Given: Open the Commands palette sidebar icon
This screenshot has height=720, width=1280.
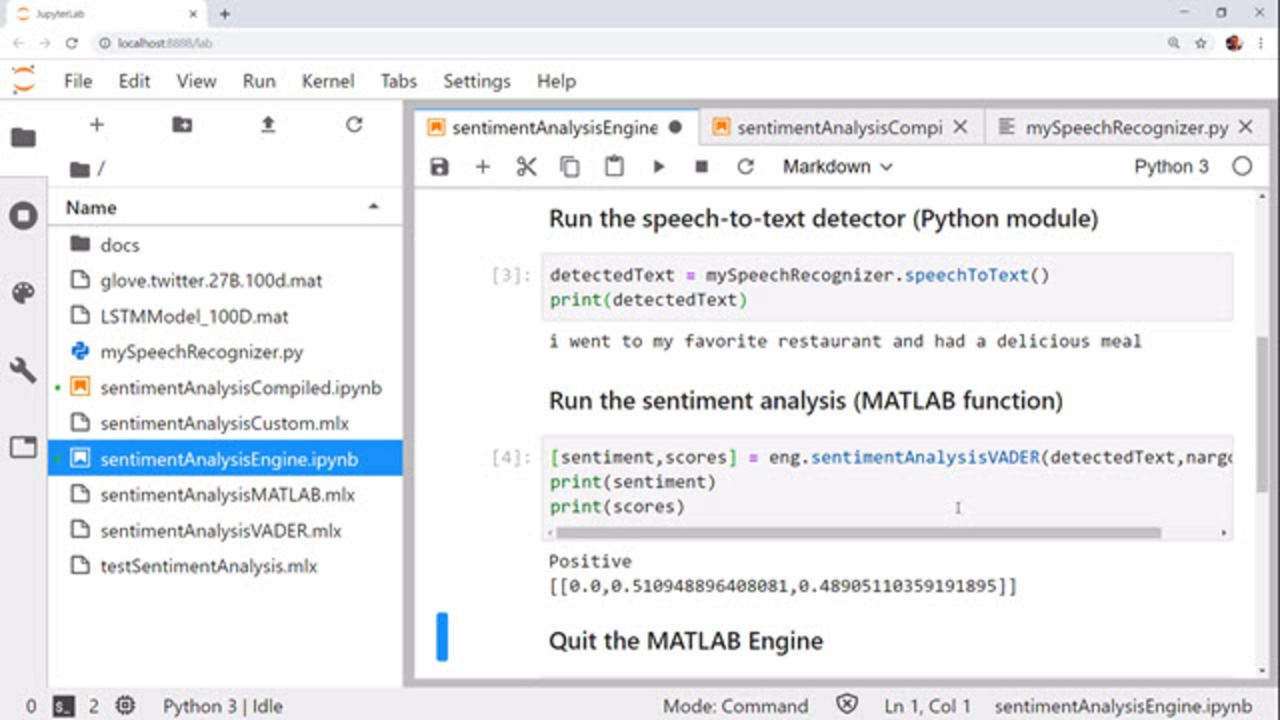Looking at the screenshot, I should (x=23, y=293).
